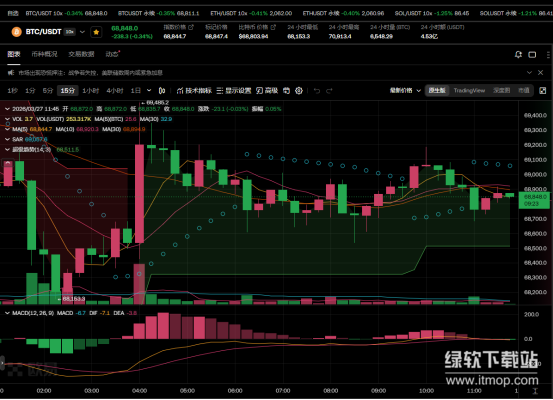Select SOL/USDT 10x in the top ticker bar
This screenshot has width=553, height=400.
click(x=432, y=13)
